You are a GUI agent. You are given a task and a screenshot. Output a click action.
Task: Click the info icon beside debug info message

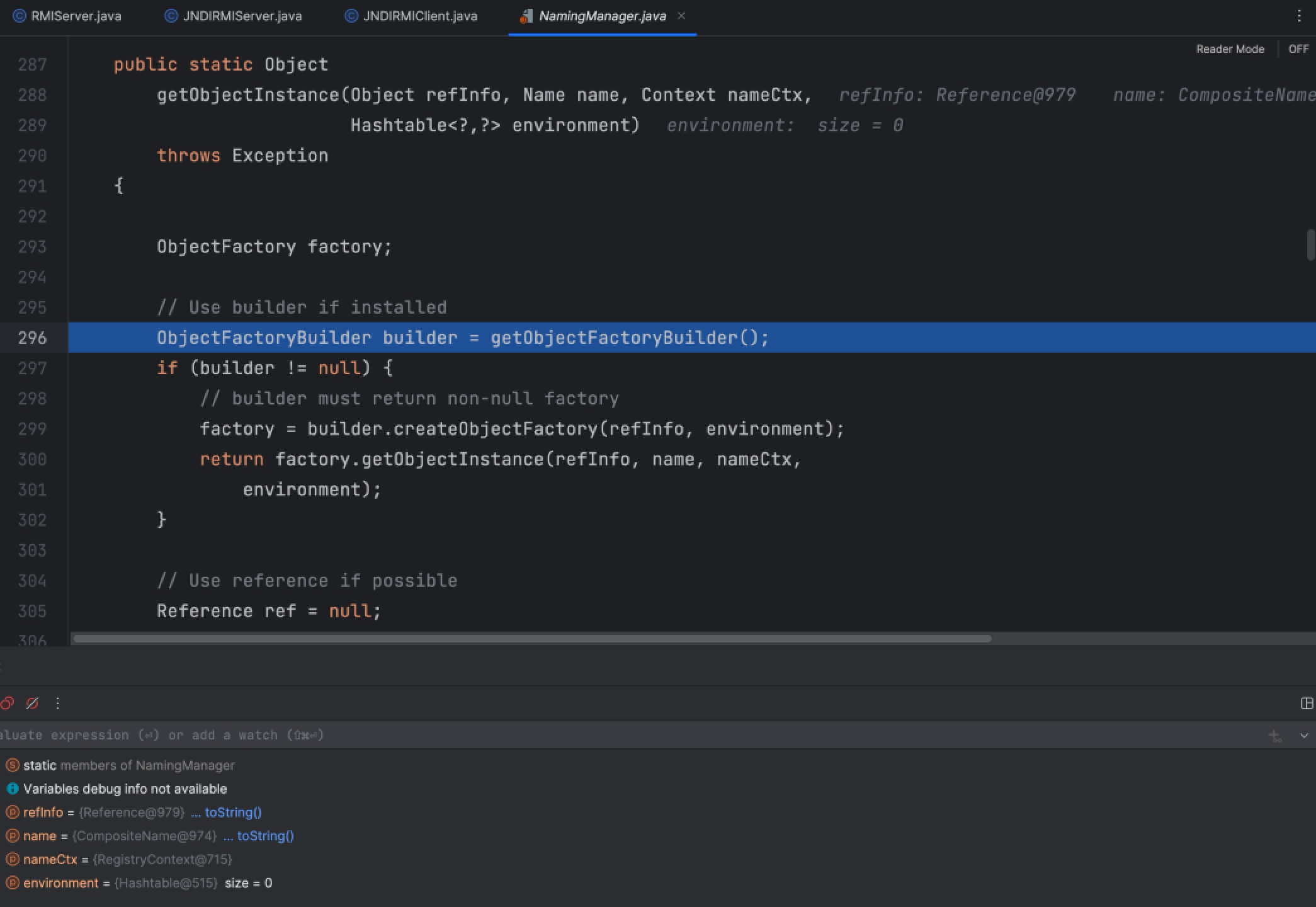click(12, 789)
